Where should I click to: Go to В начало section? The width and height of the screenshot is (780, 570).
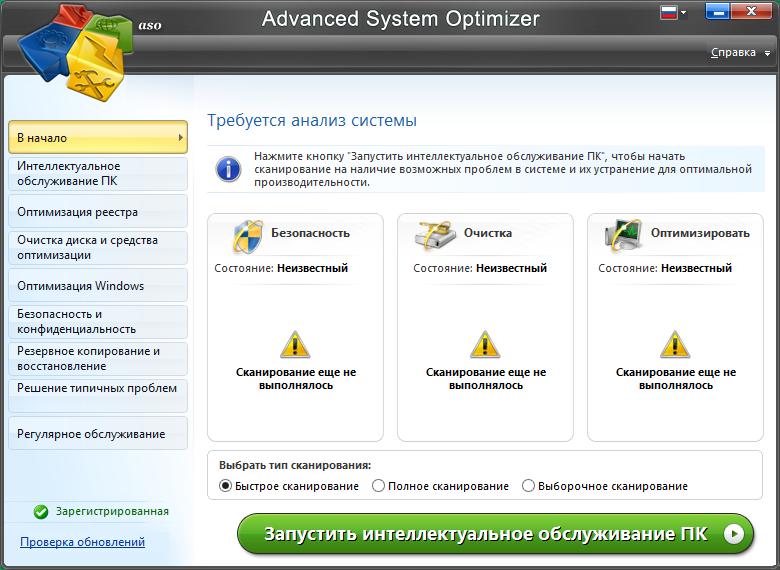pos(98,137)
